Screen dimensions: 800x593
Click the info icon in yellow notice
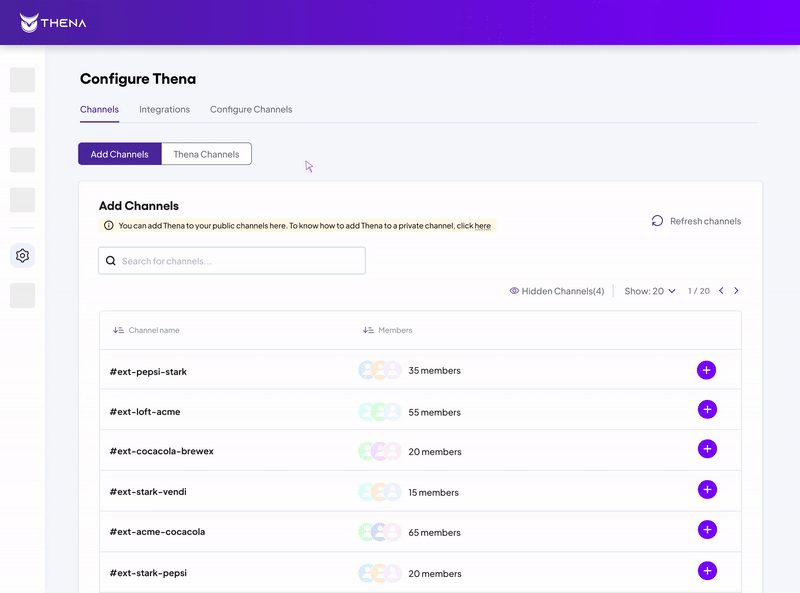[109, 225]
